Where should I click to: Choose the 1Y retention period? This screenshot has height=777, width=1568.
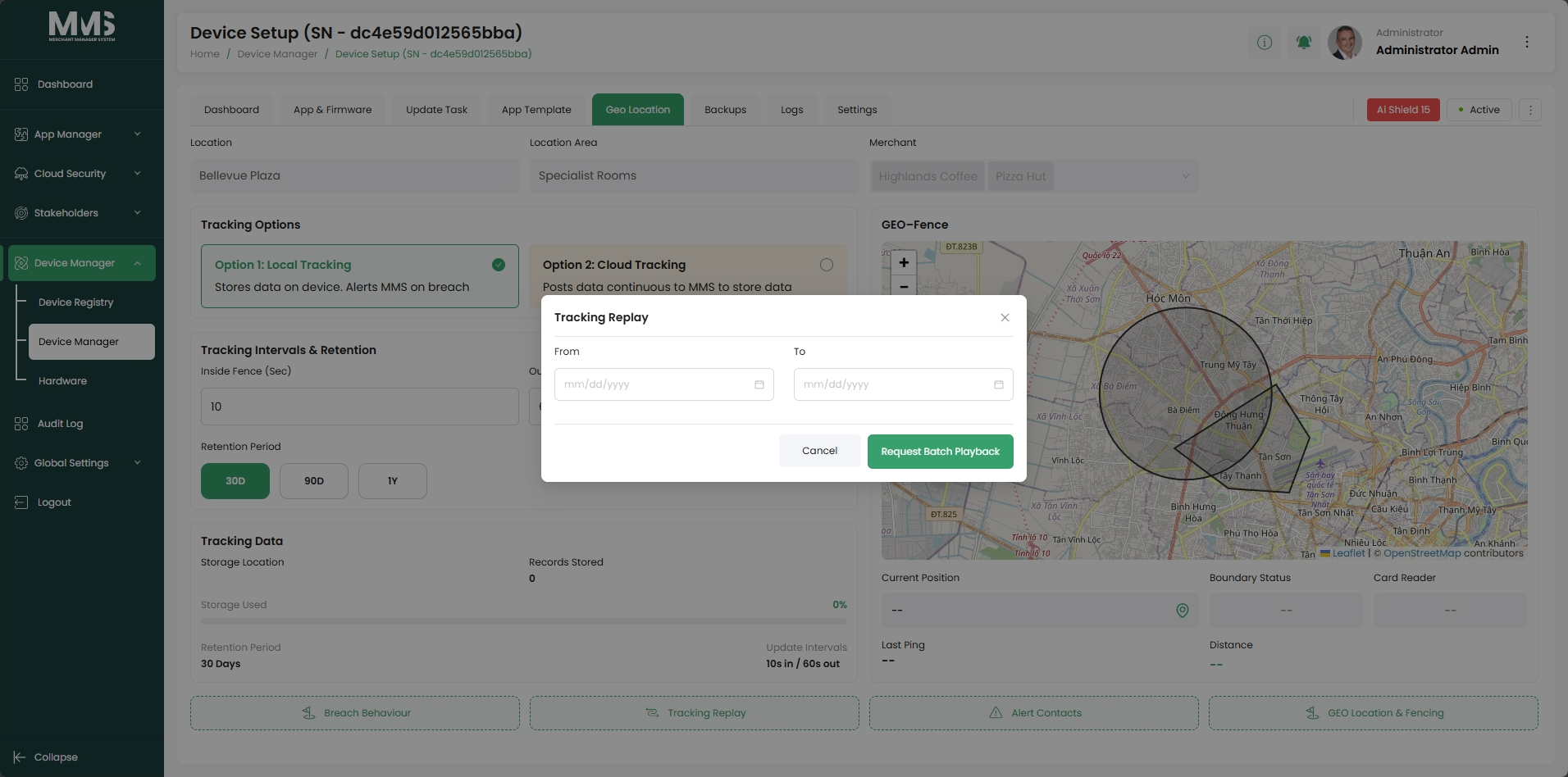click(393, 481)
